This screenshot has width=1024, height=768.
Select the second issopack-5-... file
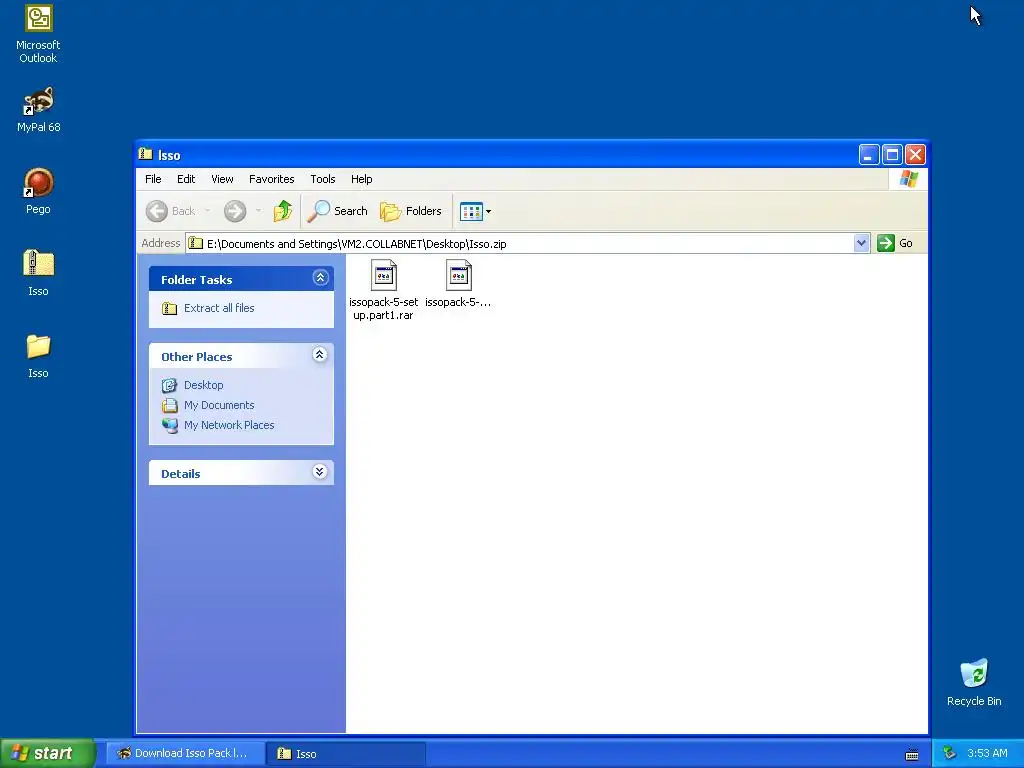click(x=458, y=283)
